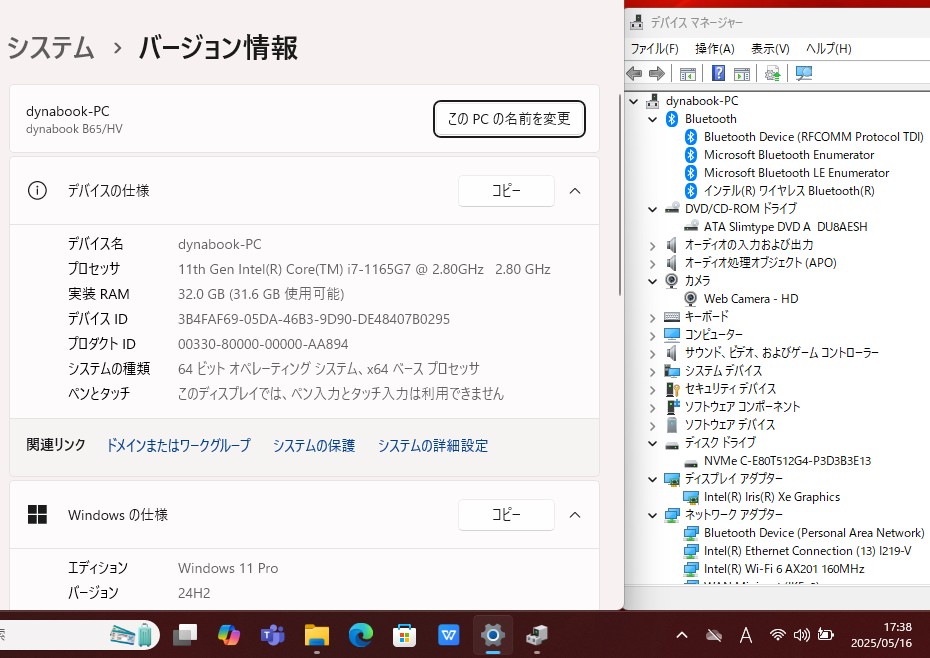Collapse the Bluetooth category

(x=653, y=119)
